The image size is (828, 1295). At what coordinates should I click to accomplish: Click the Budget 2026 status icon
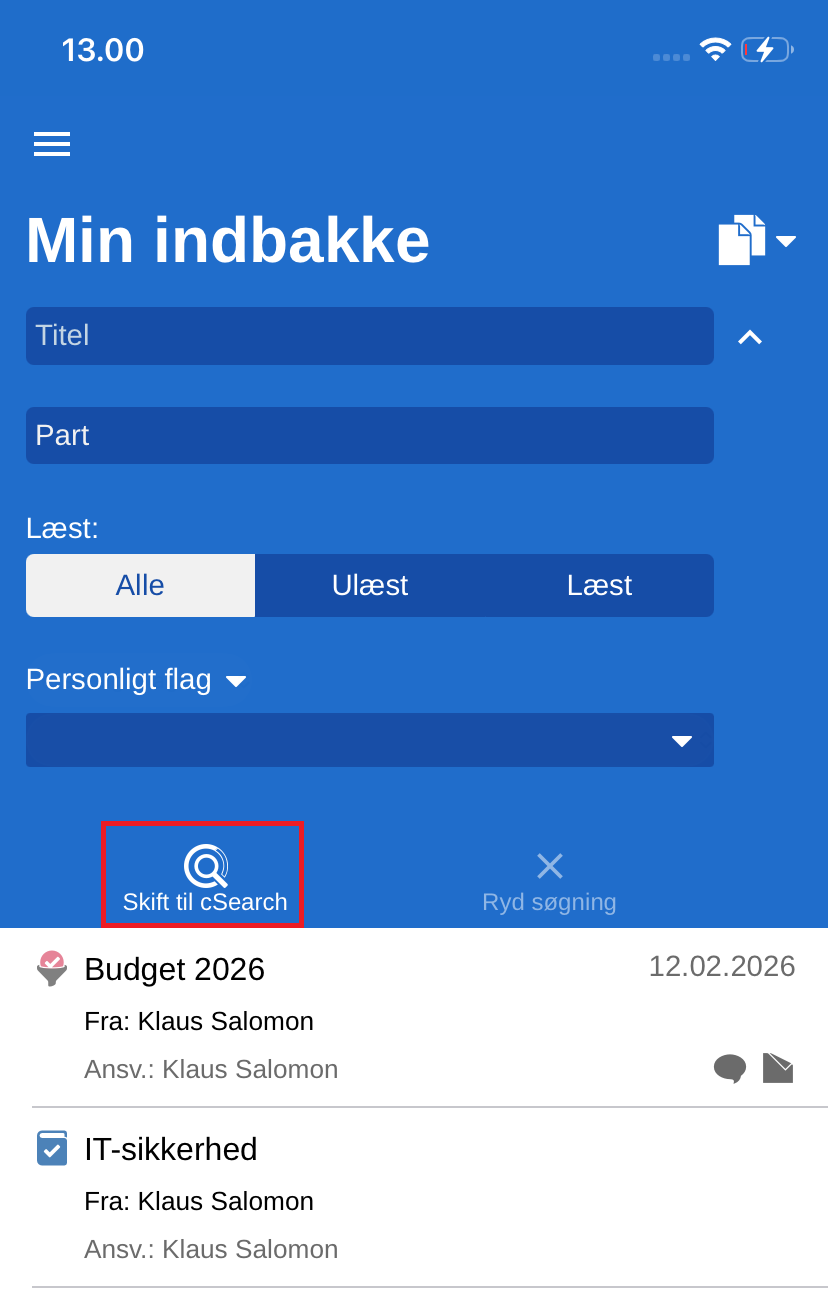(52, 968)
